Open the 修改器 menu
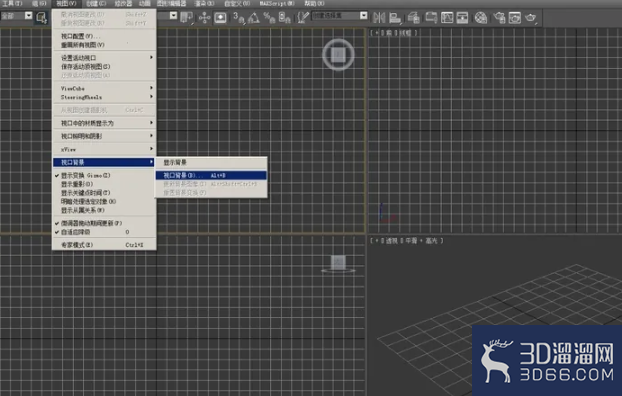 point(123,4)
